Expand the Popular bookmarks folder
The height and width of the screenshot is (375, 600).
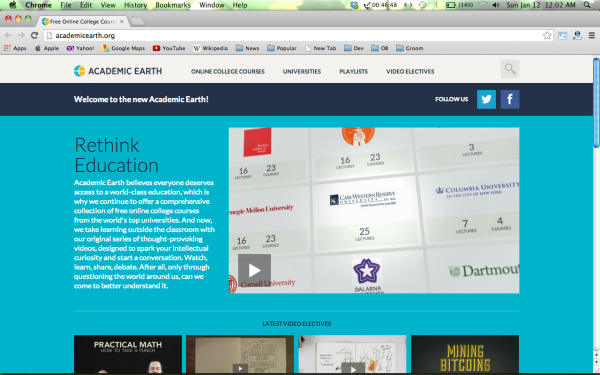282,48
